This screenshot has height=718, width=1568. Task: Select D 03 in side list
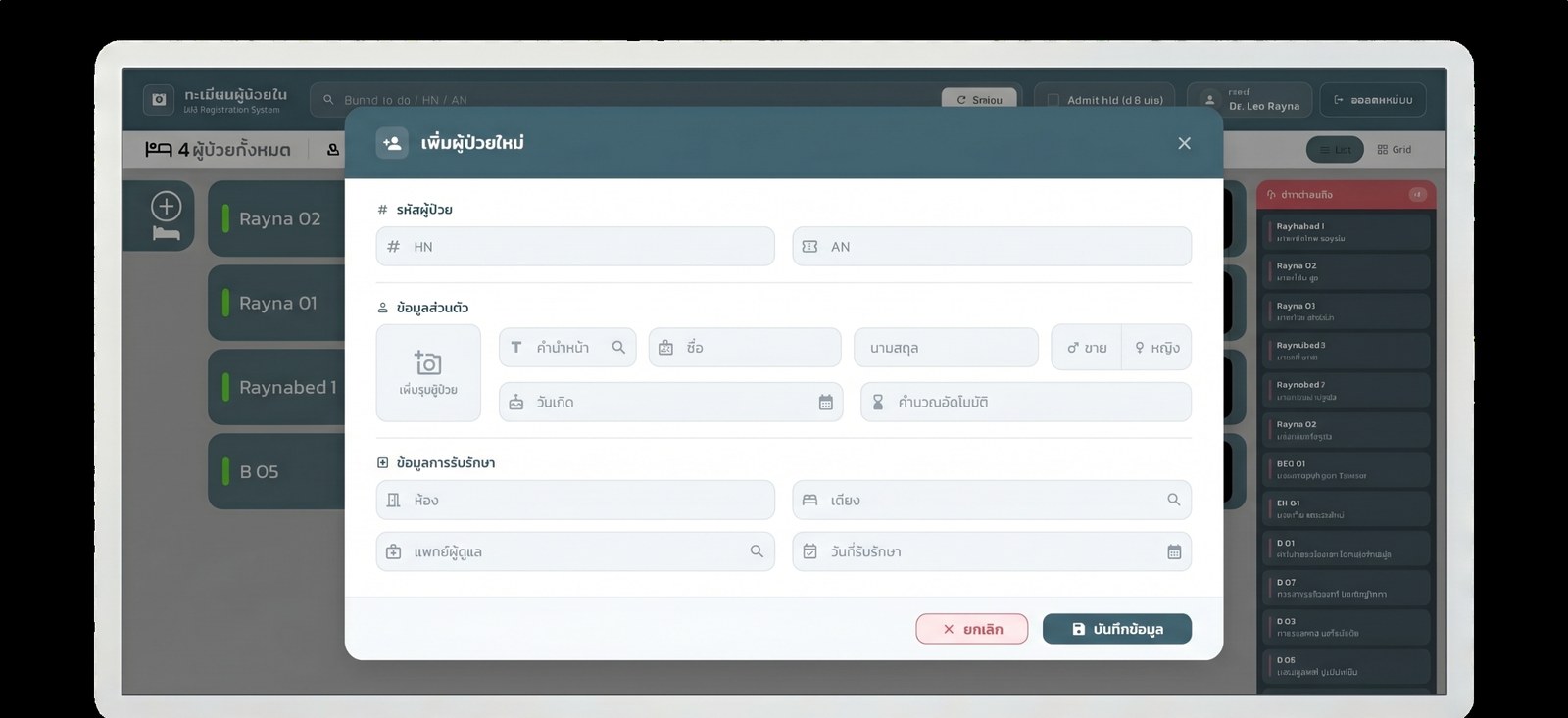pyautogui.click(x=1347, y=627)
